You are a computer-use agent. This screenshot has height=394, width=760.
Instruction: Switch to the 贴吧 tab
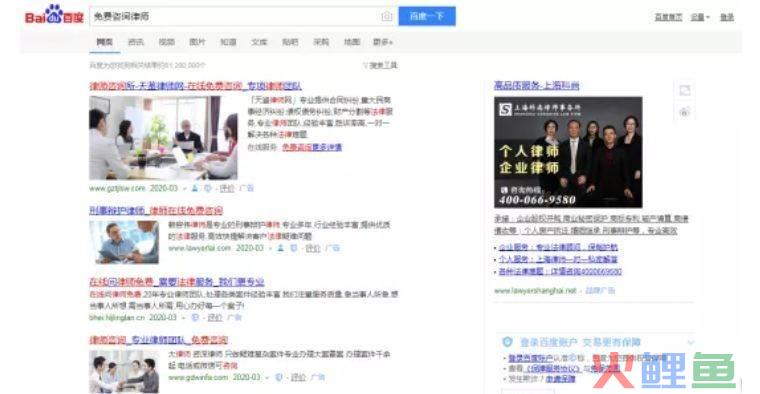click(290, 42)
